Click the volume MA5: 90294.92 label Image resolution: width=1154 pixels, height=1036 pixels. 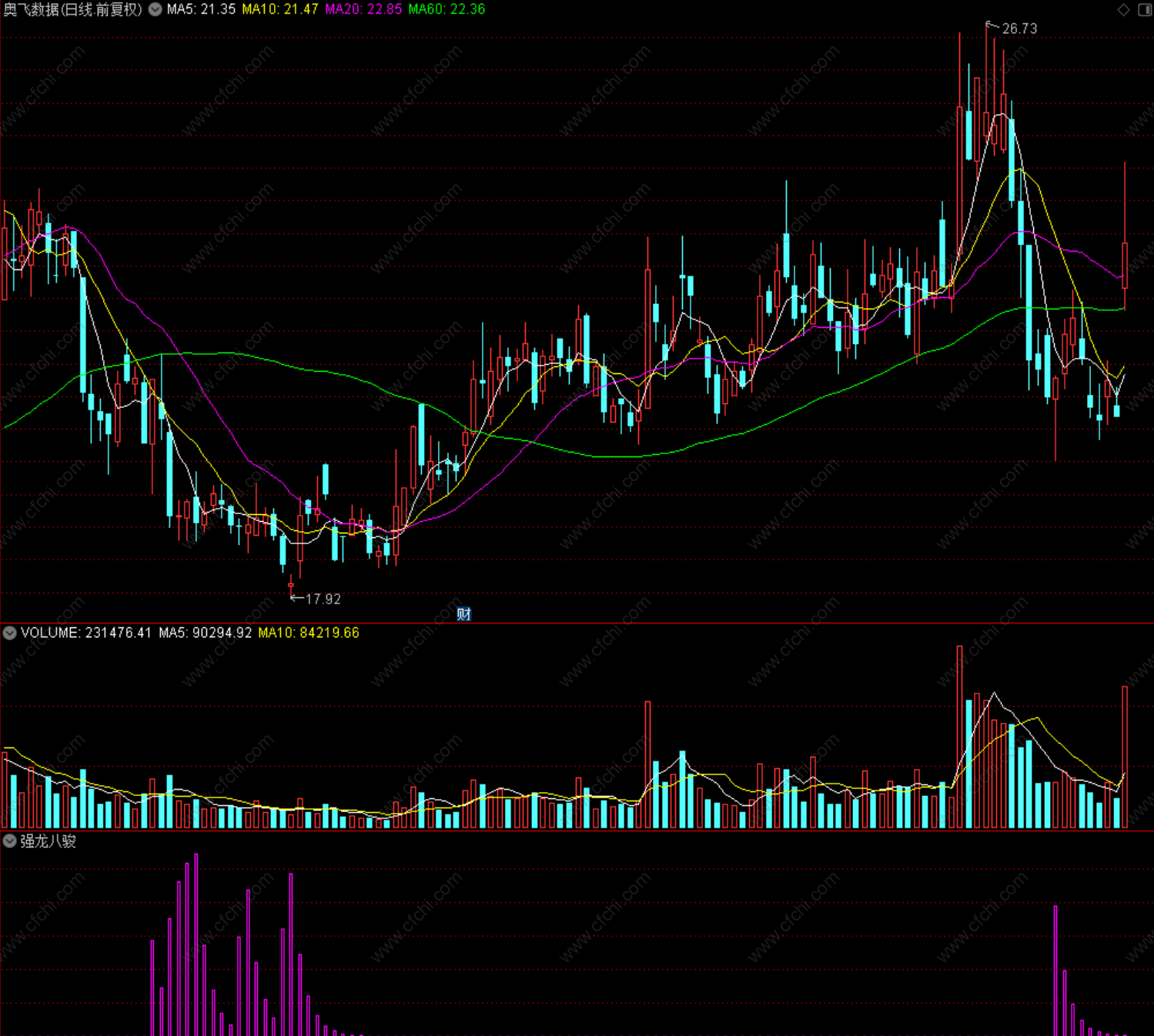(206, 633)
